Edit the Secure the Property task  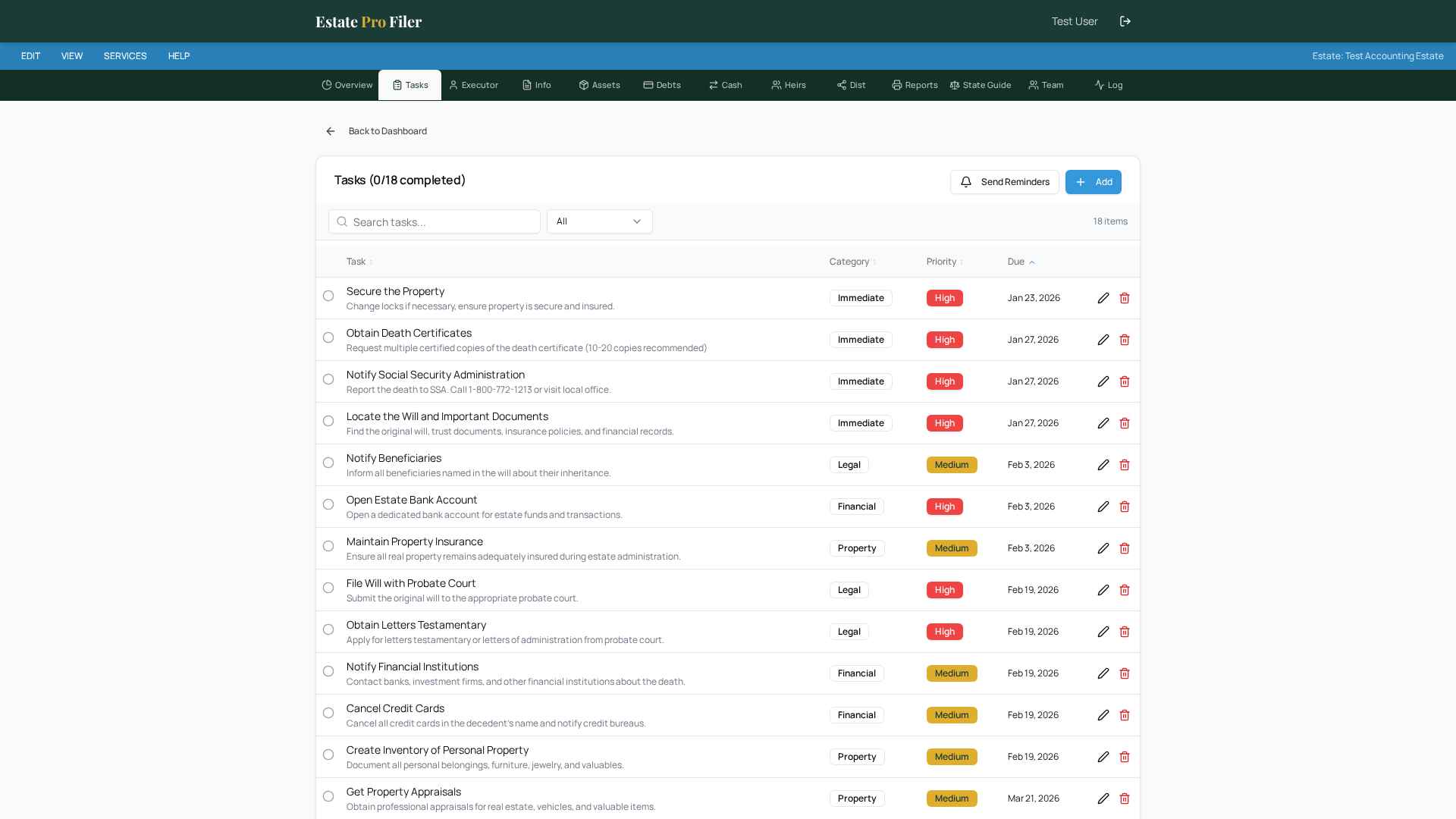coord(1103,298)
